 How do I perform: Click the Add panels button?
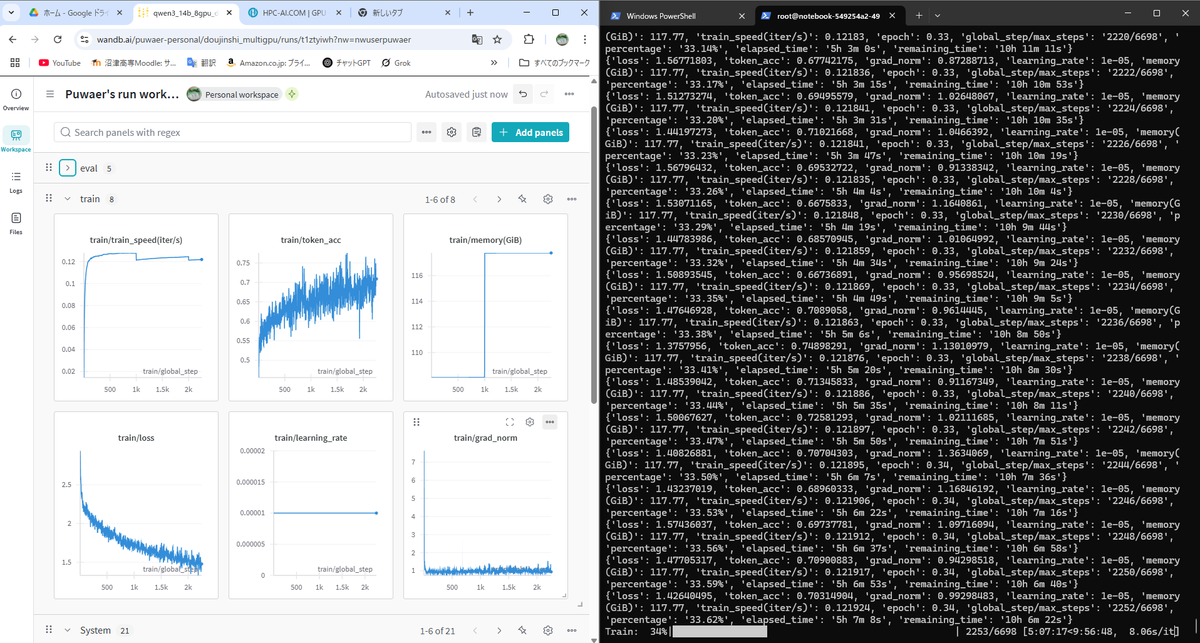[530, 132]
